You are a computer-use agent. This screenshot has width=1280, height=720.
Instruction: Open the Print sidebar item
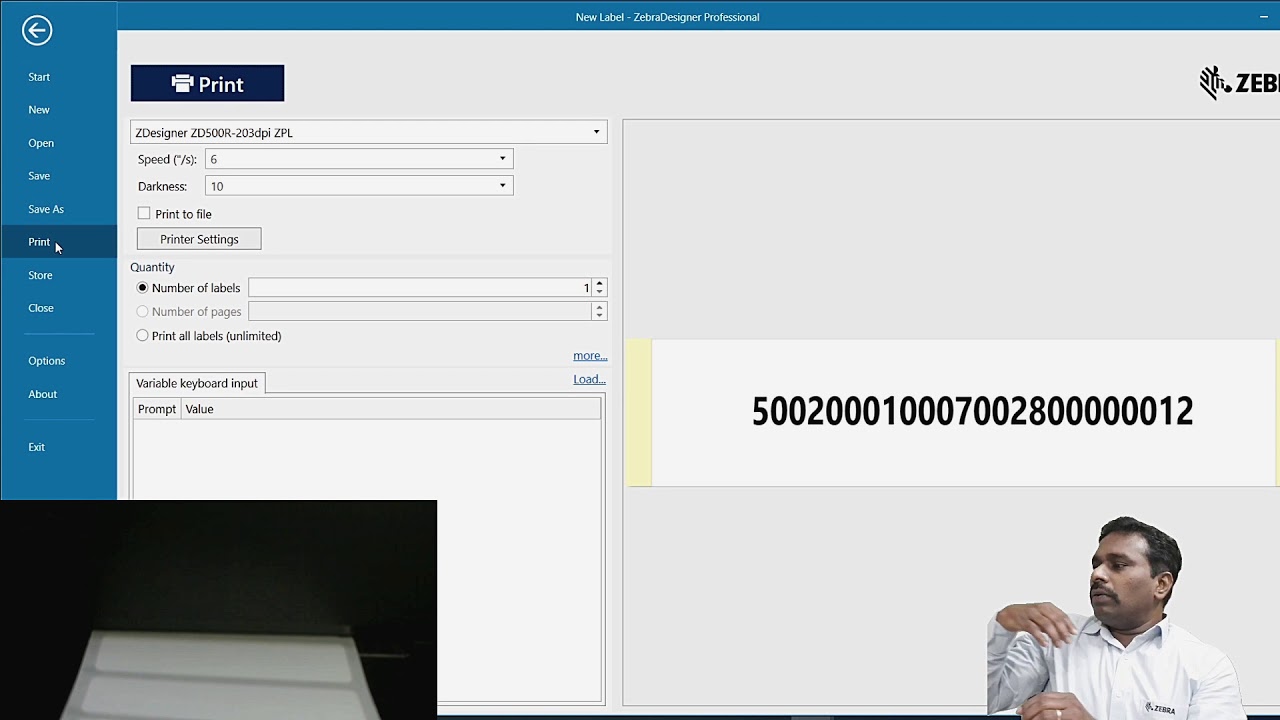(39, 242)
